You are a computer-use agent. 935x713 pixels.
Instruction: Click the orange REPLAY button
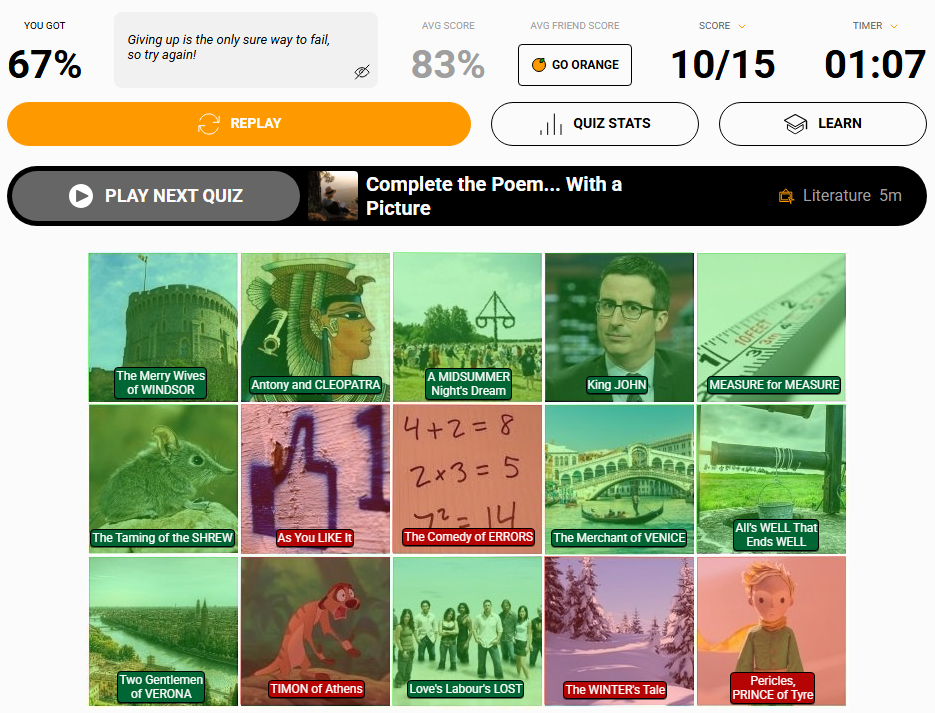click(239, 124)
